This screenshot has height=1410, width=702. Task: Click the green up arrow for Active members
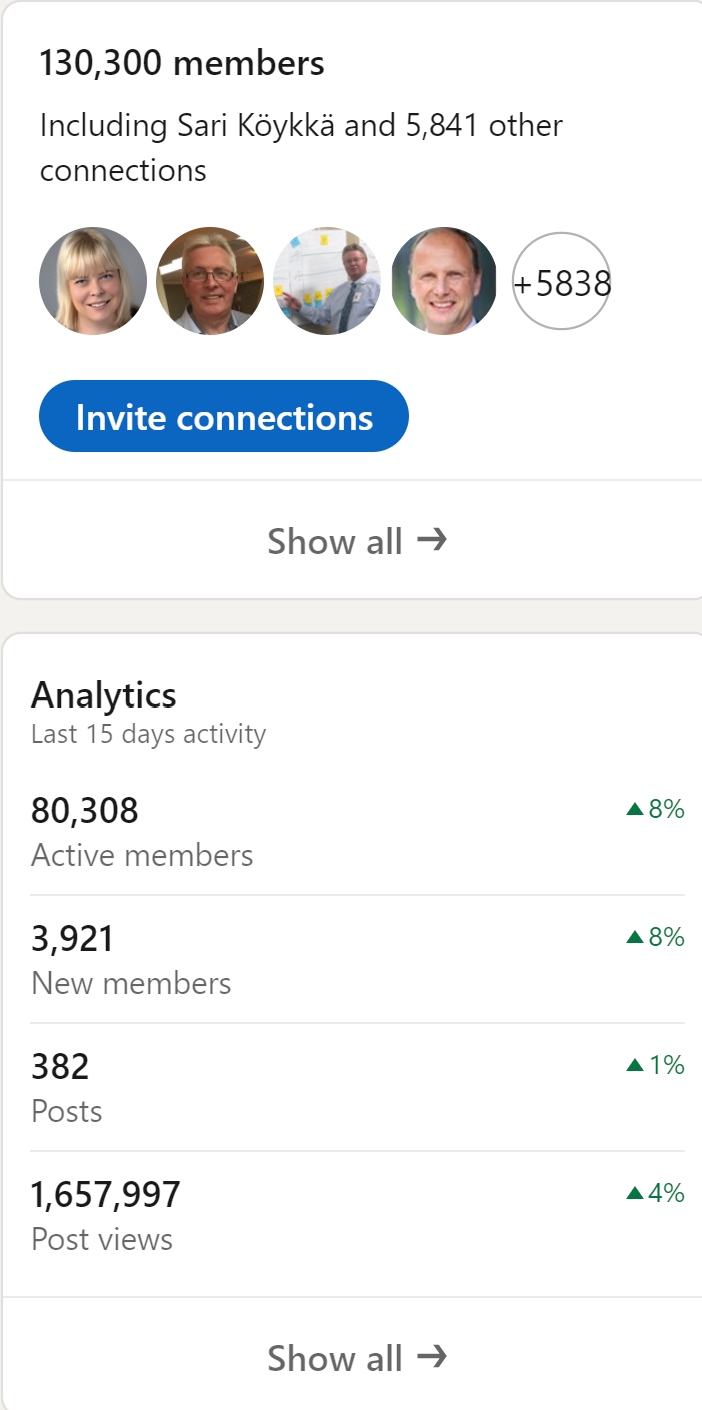634,809
